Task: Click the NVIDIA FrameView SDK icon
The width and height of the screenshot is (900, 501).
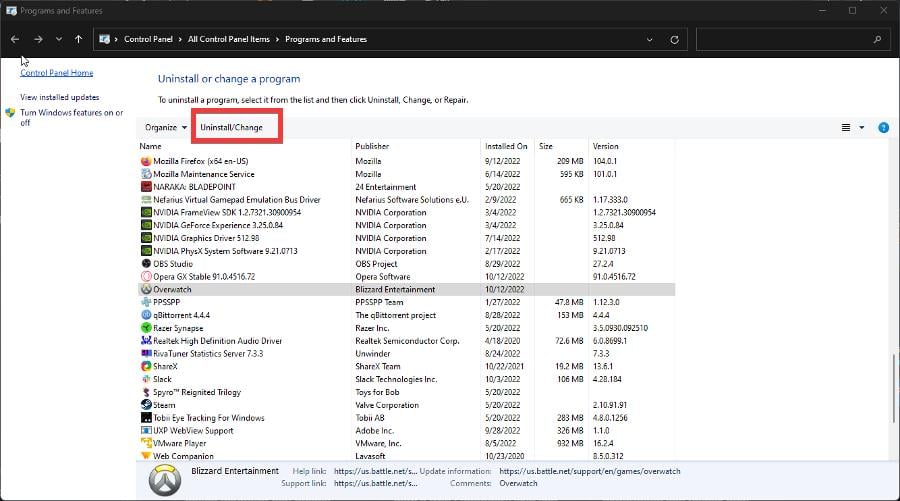Action: [146, 212]
